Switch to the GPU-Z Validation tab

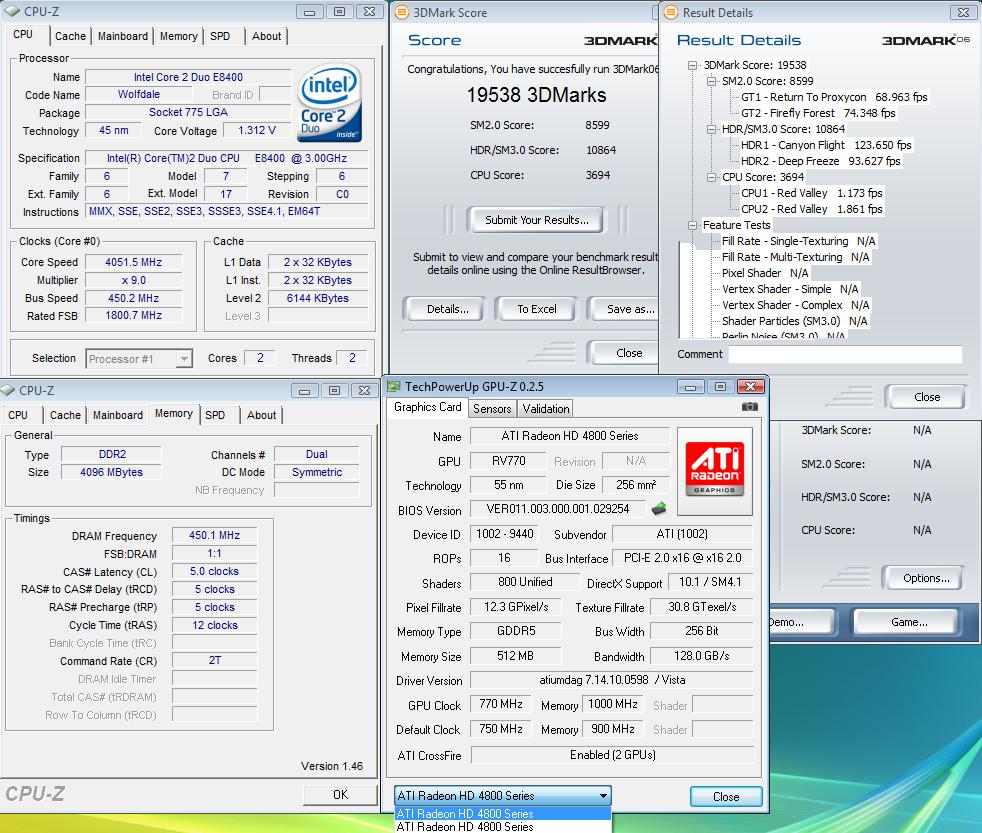click(x=546, y=409)
